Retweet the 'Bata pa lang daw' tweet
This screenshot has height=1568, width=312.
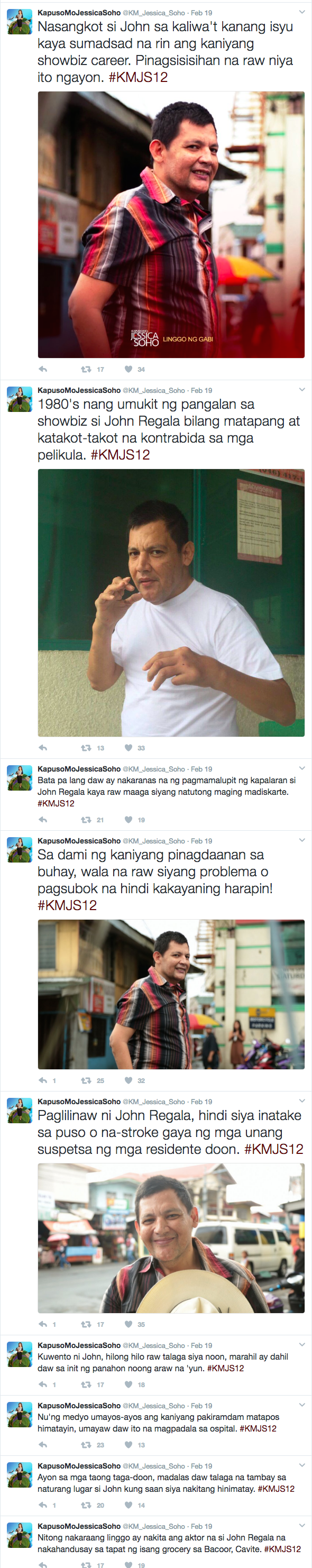[x=86, y=819]
